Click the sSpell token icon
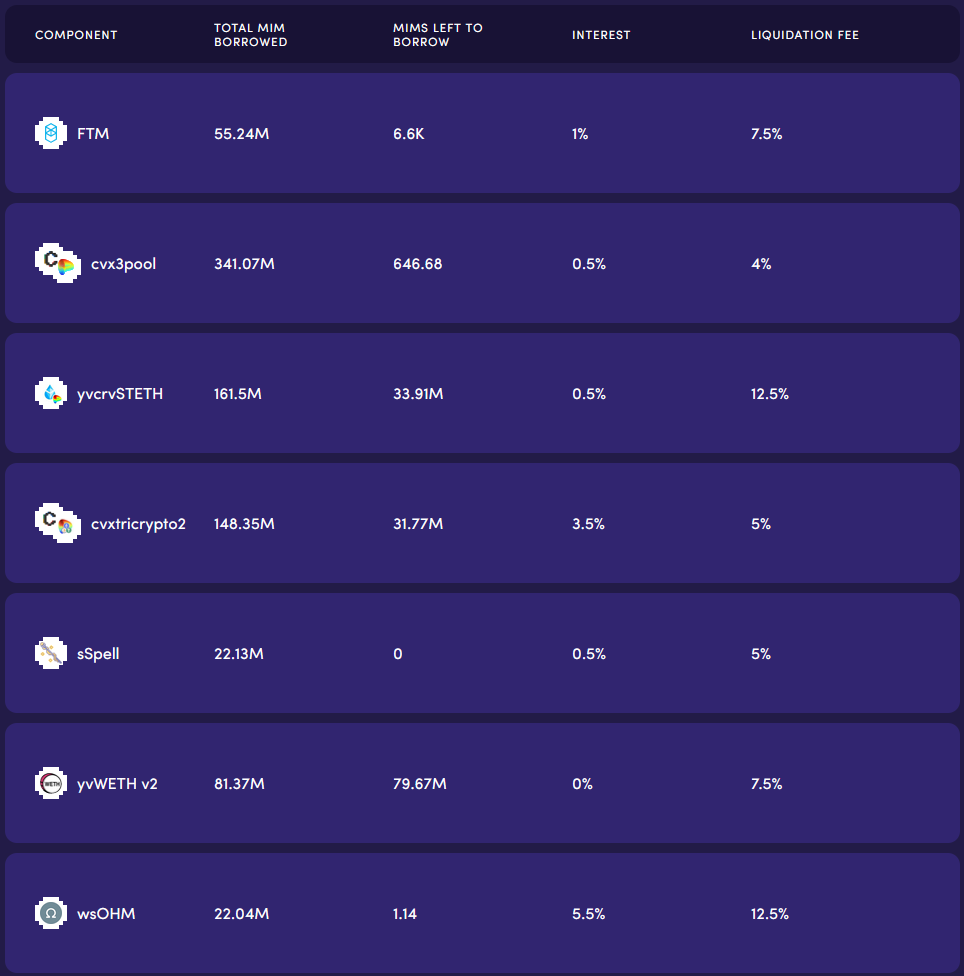The height and width of the screenshot is (976, 964). pos(50,653)
